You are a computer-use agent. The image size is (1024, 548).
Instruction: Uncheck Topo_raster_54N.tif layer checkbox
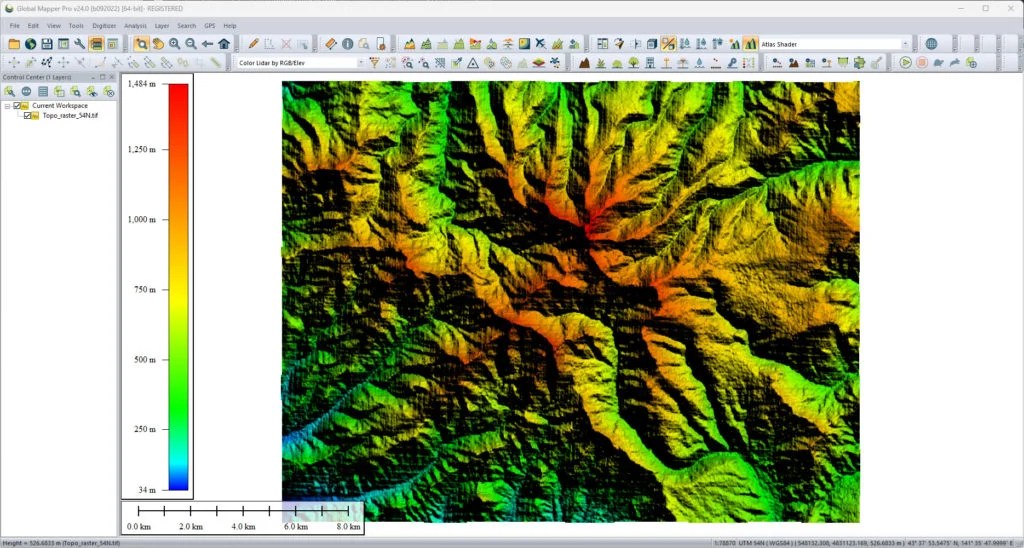[x=27, y=116]
